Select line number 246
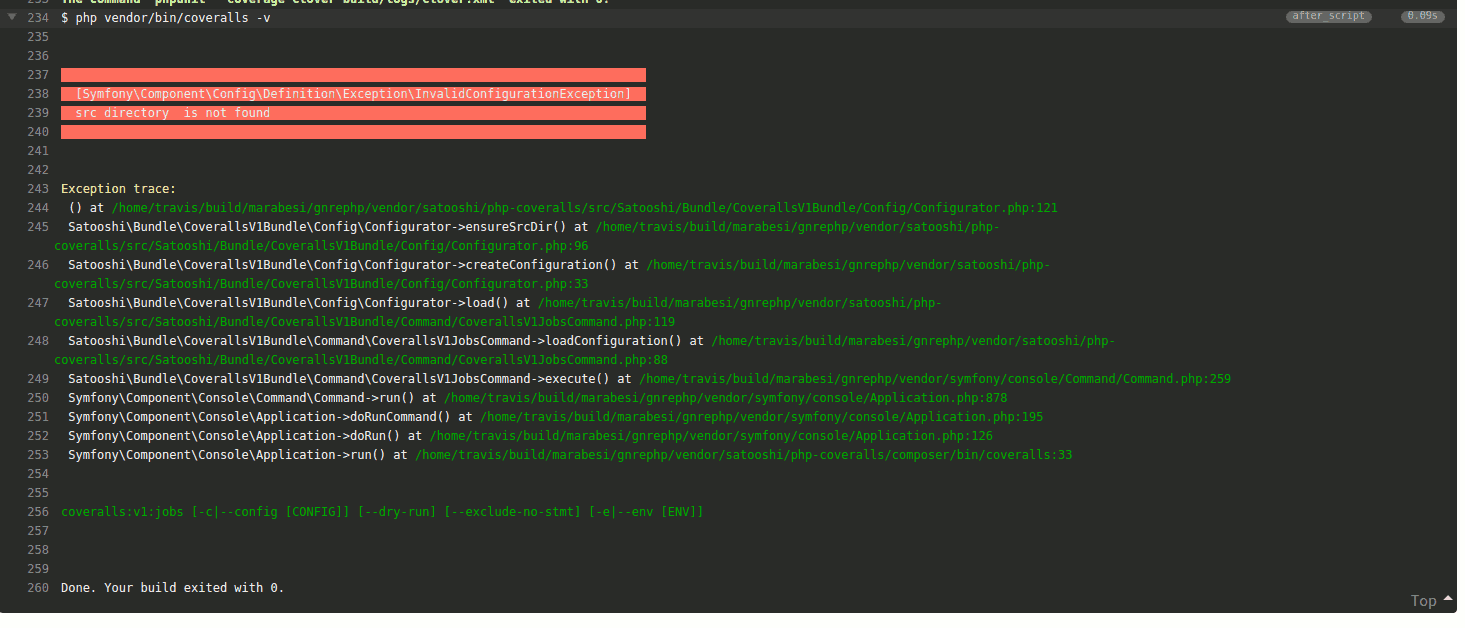This screenshot has height=628, width=1465. (x=39, y=265)
